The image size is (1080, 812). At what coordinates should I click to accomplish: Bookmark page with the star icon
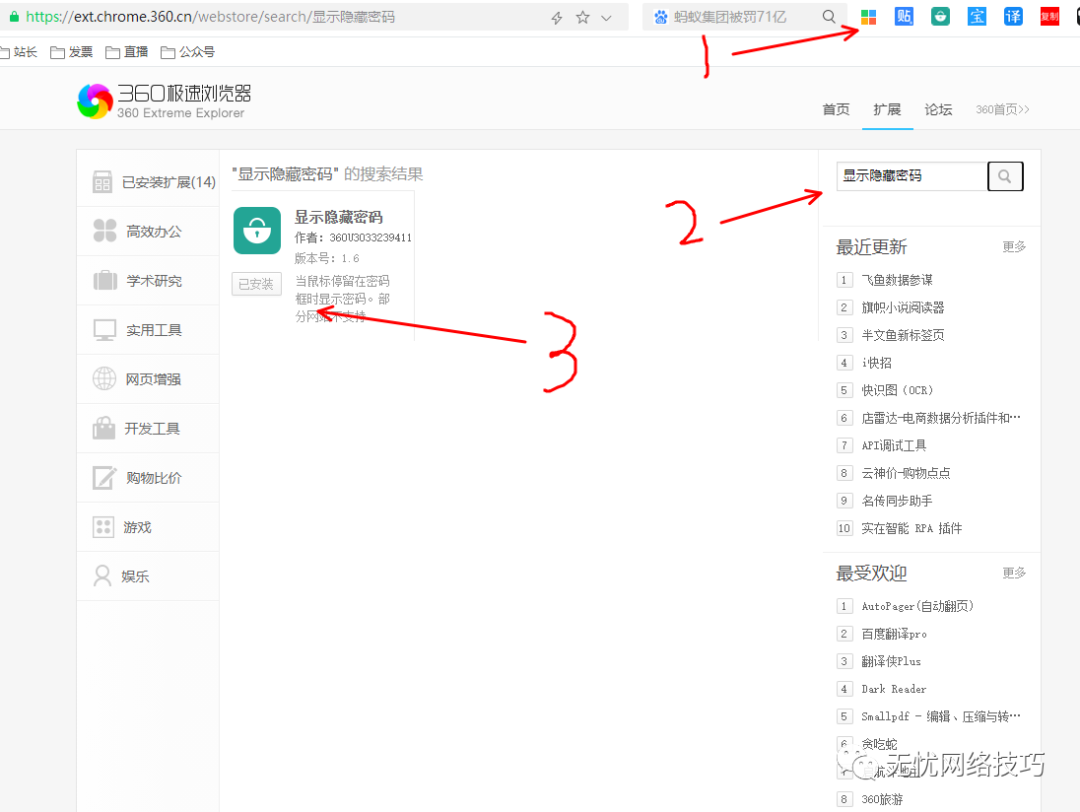pos(583,17)
